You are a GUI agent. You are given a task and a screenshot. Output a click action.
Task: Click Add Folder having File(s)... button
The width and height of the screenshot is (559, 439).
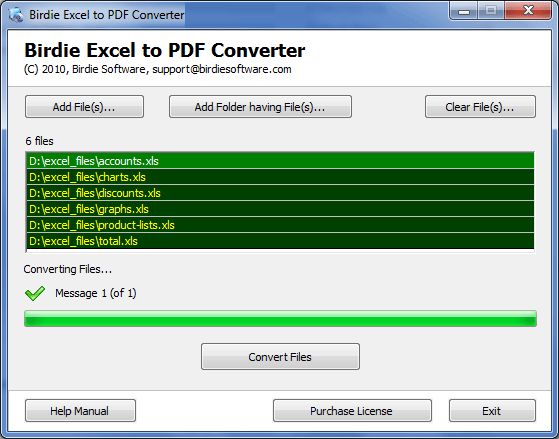(x=260, y=107)
